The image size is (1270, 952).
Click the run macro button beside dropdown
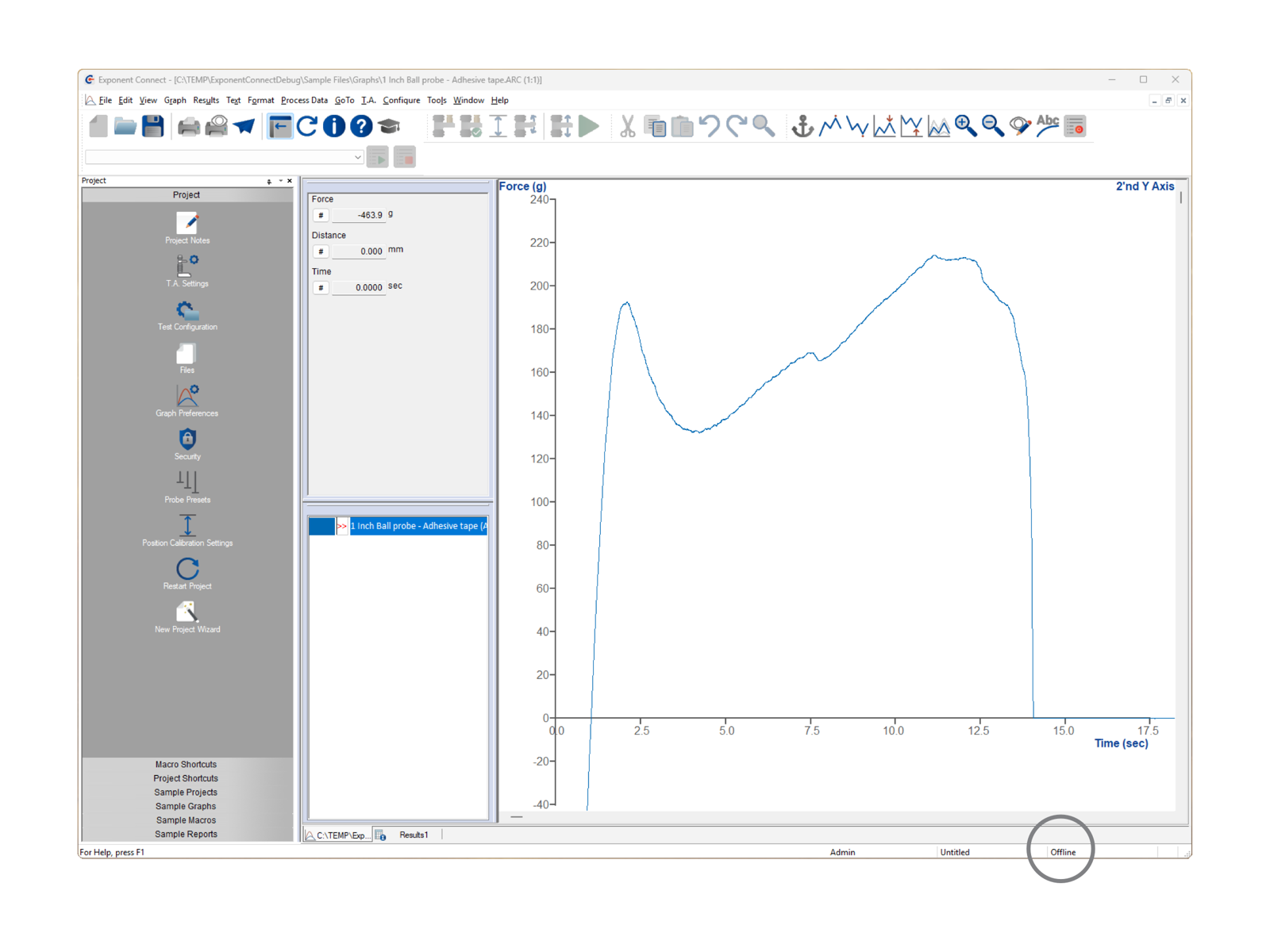coord(378,157)
